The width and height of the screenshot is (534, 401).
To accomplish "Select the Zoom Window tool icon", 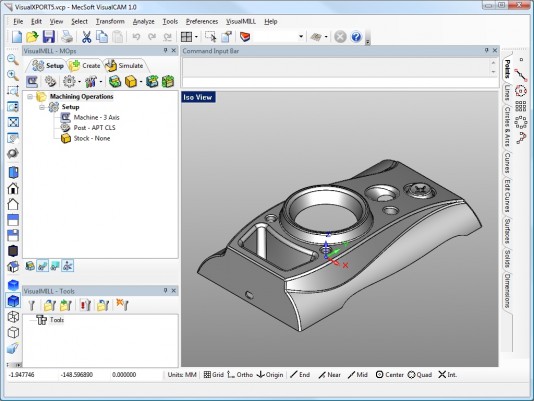I will tap(13, 91).
